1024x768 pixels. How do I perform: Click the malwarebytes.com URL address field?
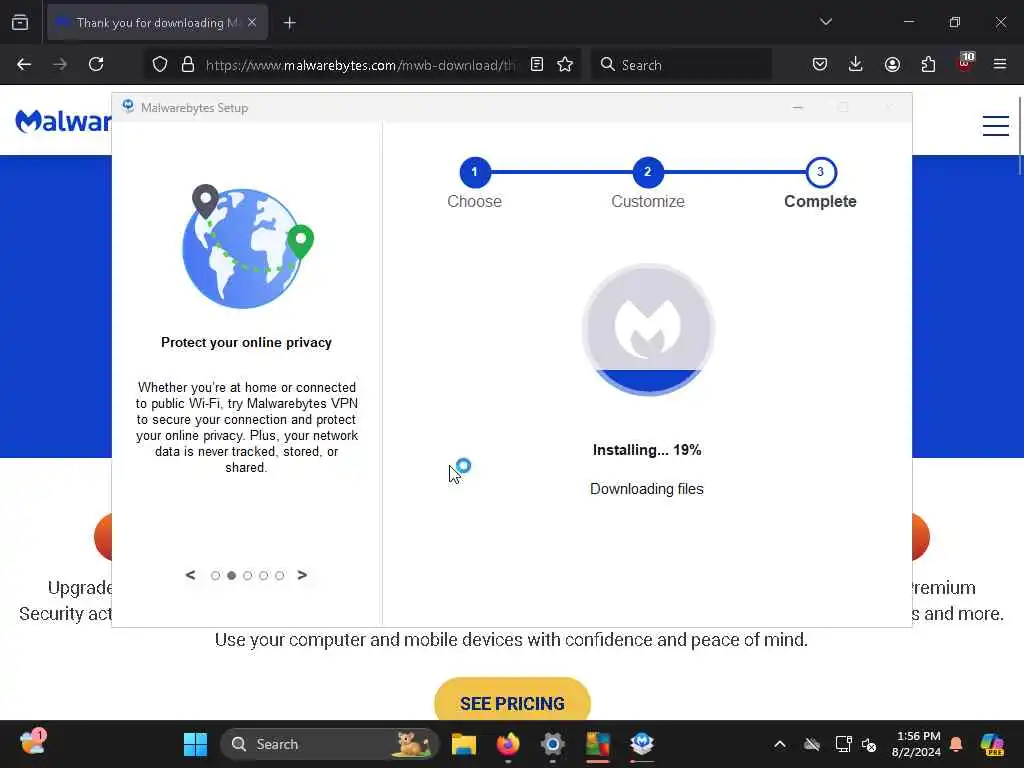click(x=360, y=65)
